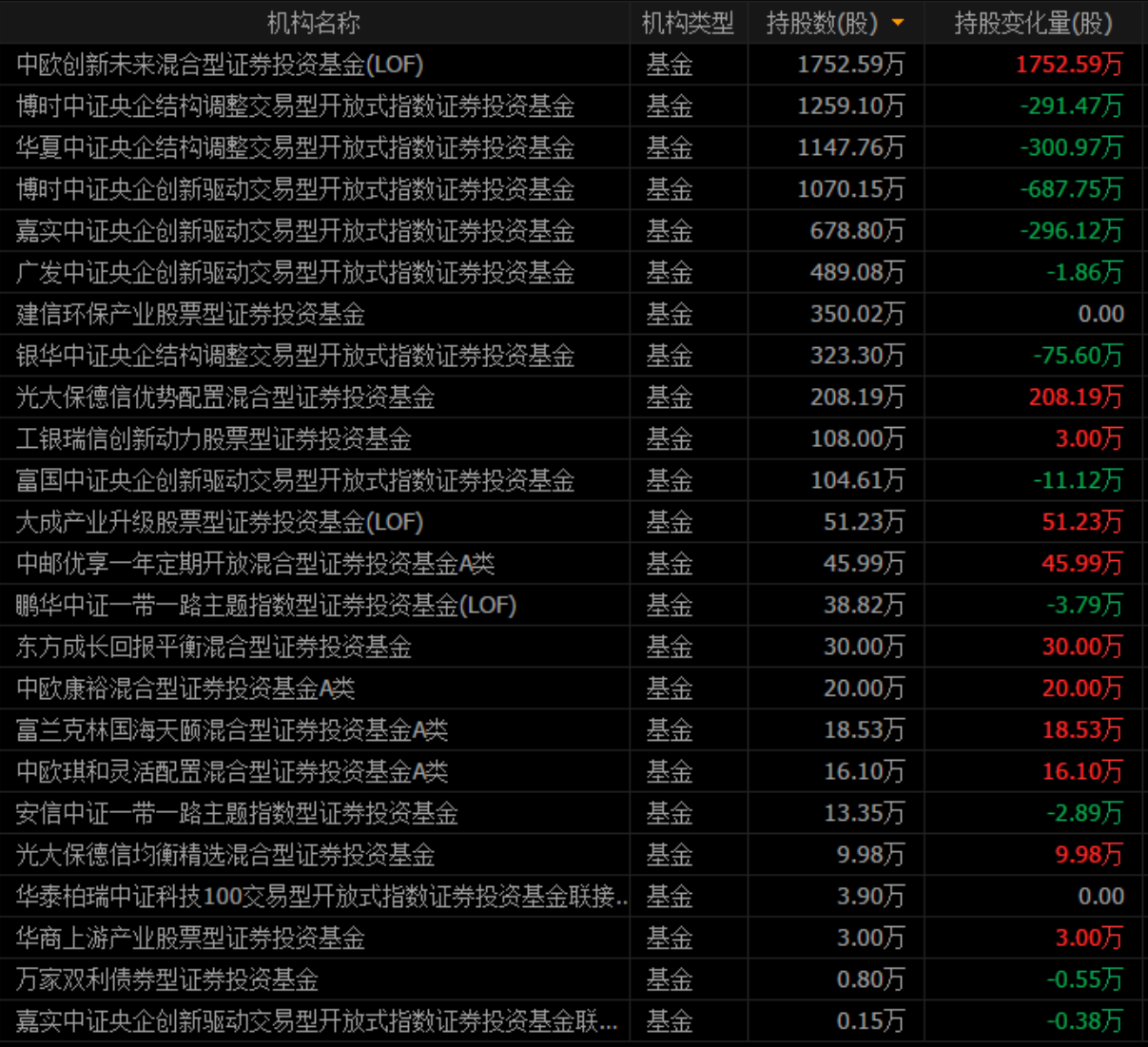Click holding value 108.00万
Image resolution: width=1148 pixels, height=1047 pixels.
(858, 439)
